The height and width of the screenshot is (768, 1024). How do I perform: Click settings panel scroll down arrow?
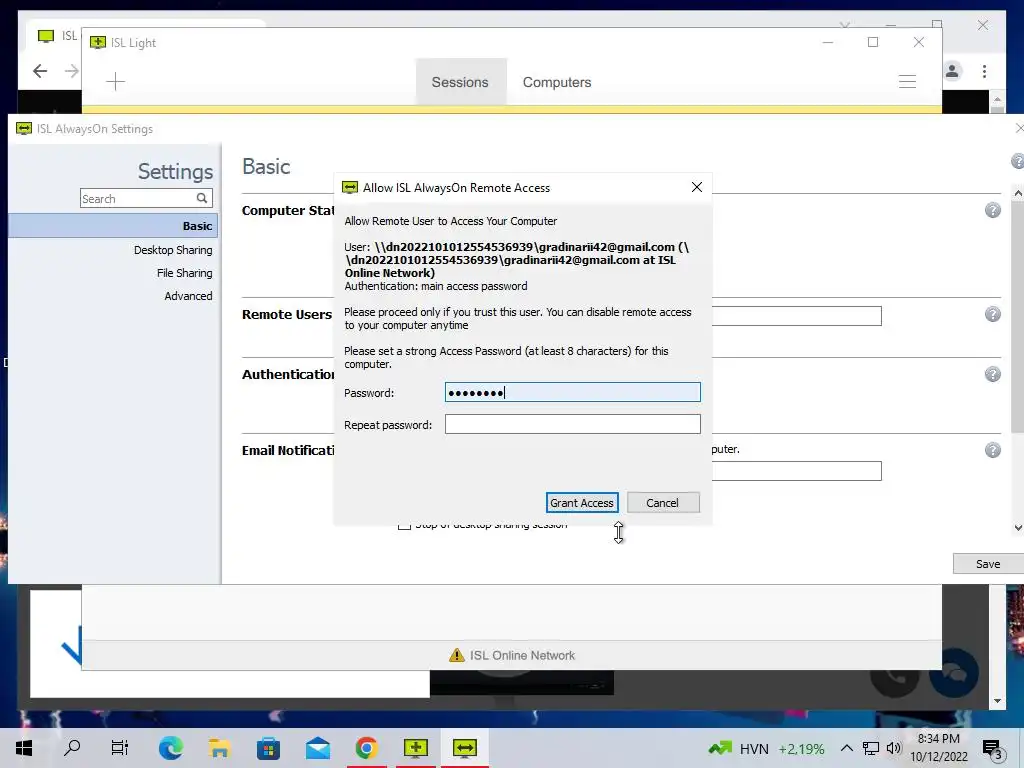tap(1017, 527)
